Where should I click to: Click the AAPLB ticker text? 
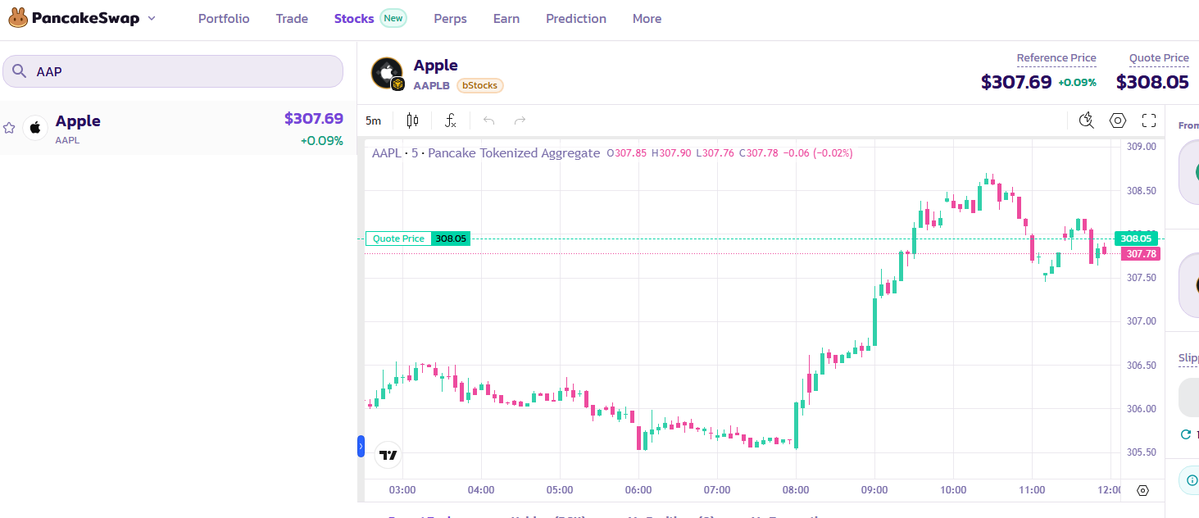tap(431, 86)
